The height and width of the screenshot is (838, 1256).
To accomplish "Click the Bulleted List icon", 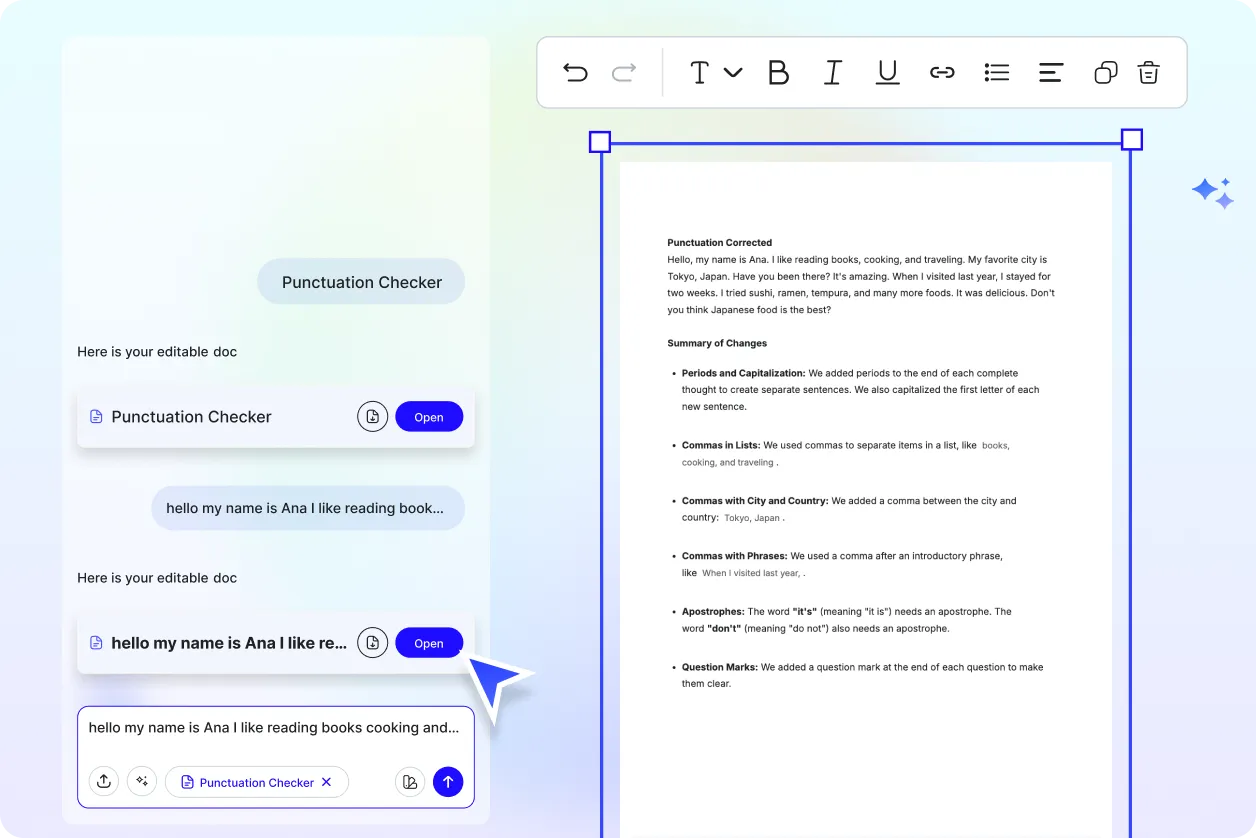I will point(996,72).
